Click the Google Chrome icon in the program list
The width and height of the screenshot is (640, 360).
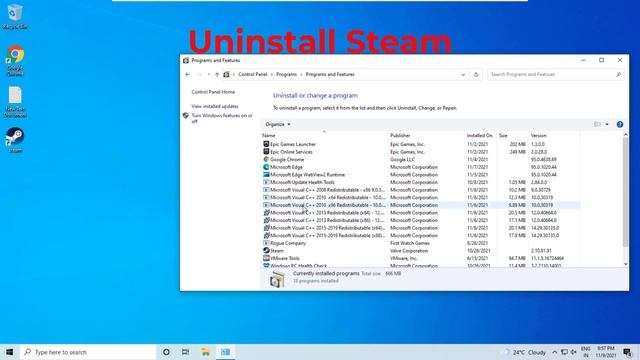pos(266,159)
